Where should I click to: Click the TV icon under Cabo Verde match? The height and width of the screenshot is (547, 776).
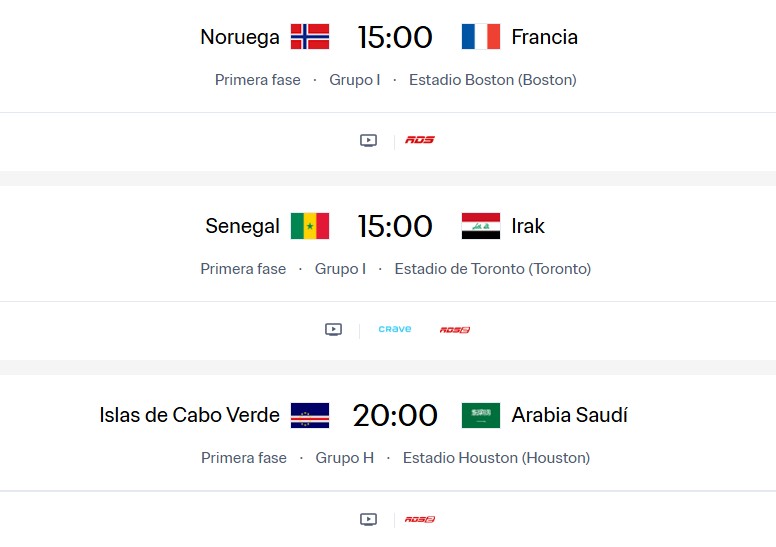[368, 519]
